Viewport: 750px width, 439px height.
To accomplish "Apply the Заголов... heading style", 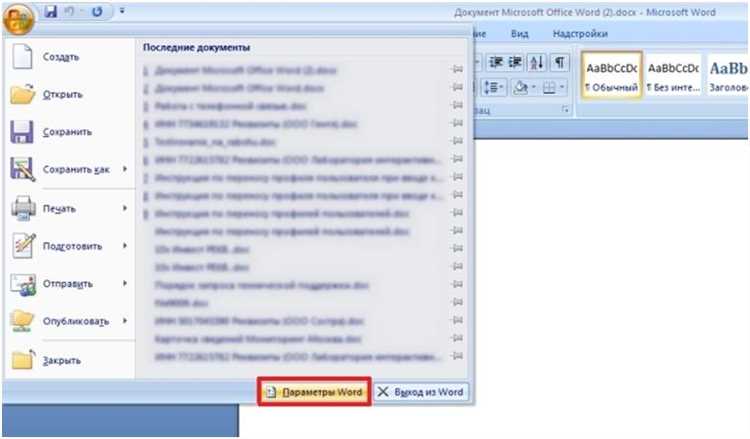I will pos(728,75).
